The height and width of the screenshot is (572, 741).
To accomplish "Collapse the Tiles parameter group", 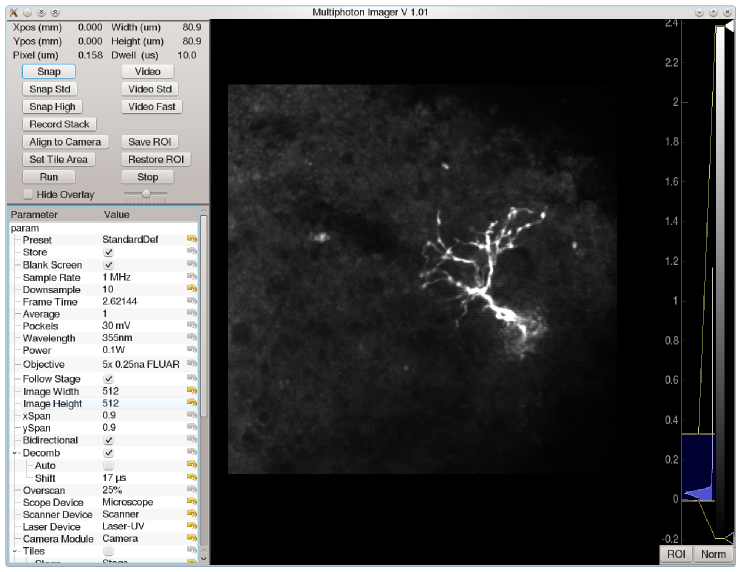I will 15,551.
